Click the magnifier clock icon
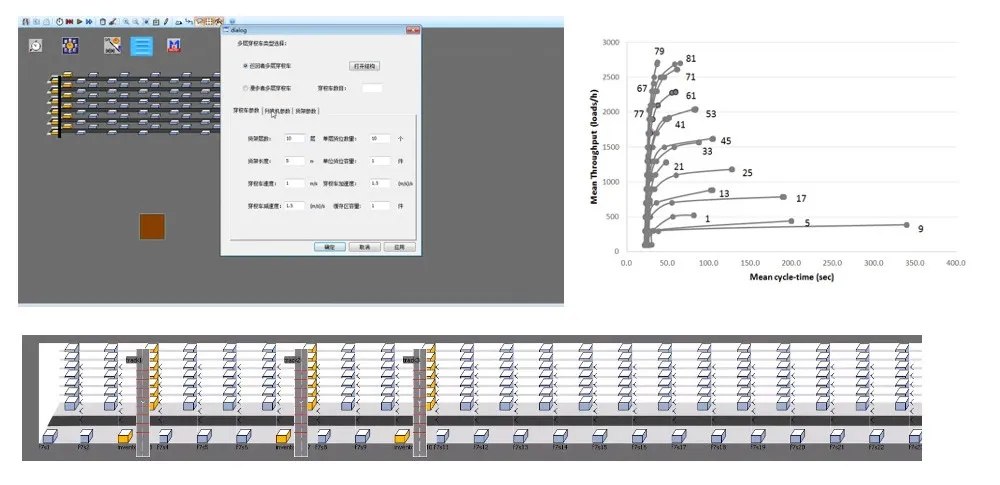This screenshot has width=1000, height=485. [36, 45]
